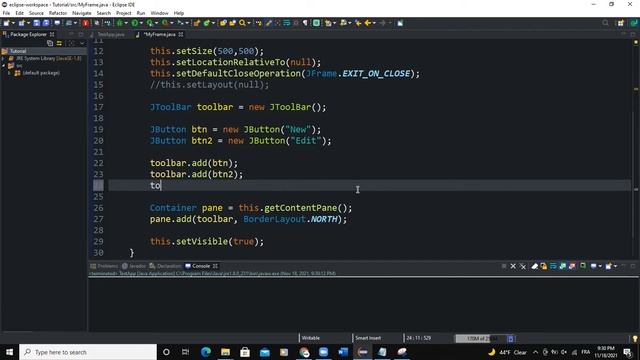Screen dimensions: 640x360
Task: Open the Project menu
Action: tap(124, 13)
